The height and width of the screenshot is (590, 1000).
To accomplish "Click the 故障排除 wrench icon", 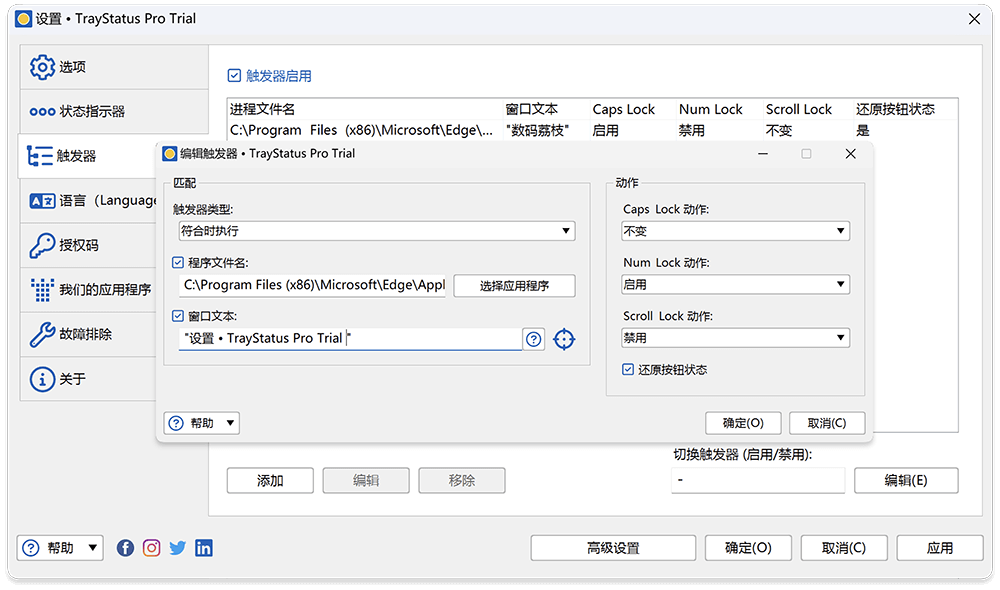I will click(x=40, y=333).
